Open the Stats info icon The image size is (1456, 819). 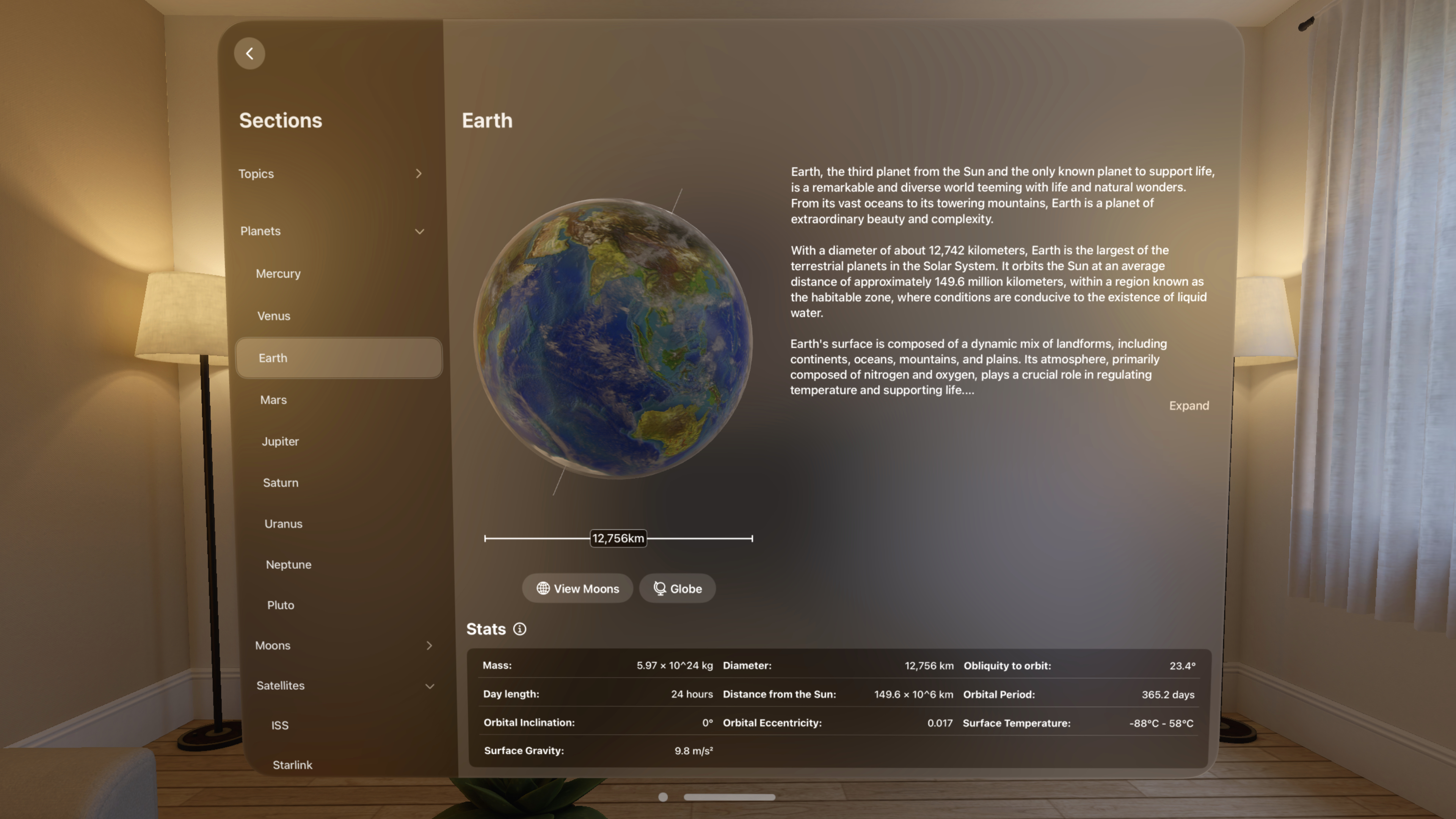(x=519, y=629)
